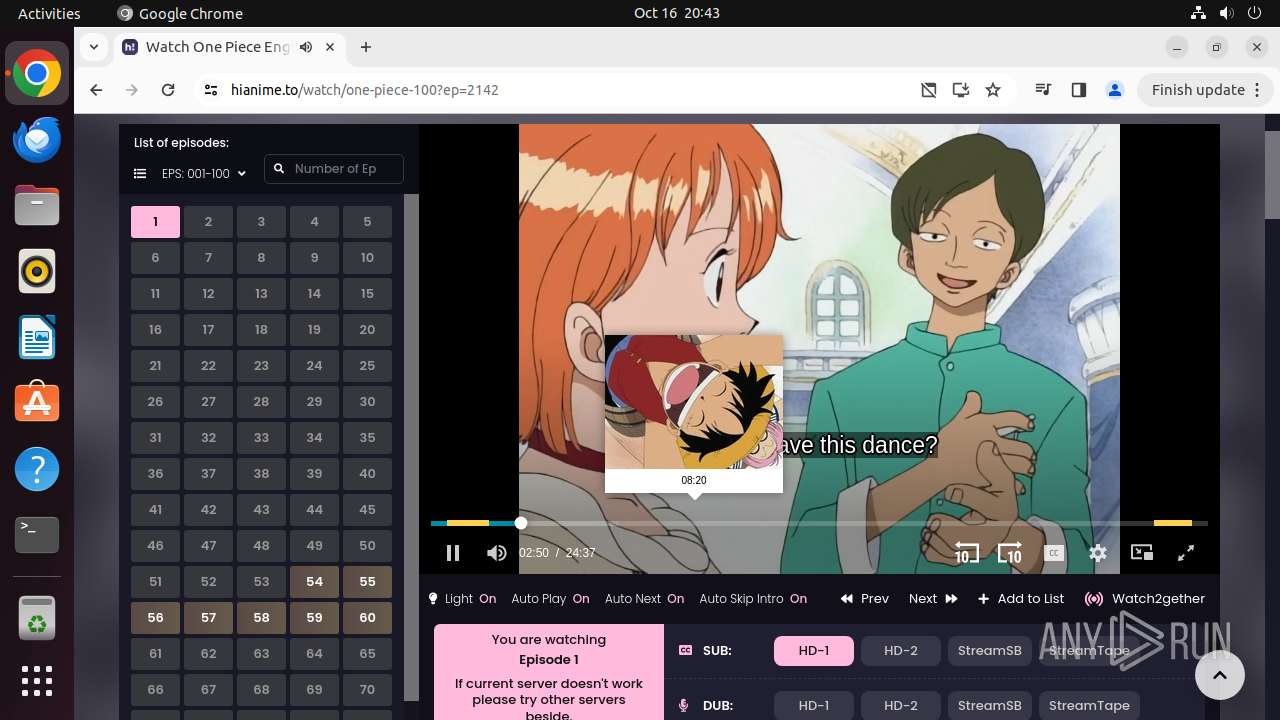The height and width of the screenshot is (720, 1280).
Task: Mute tab audio speaker icon
Action: point(306,47)
